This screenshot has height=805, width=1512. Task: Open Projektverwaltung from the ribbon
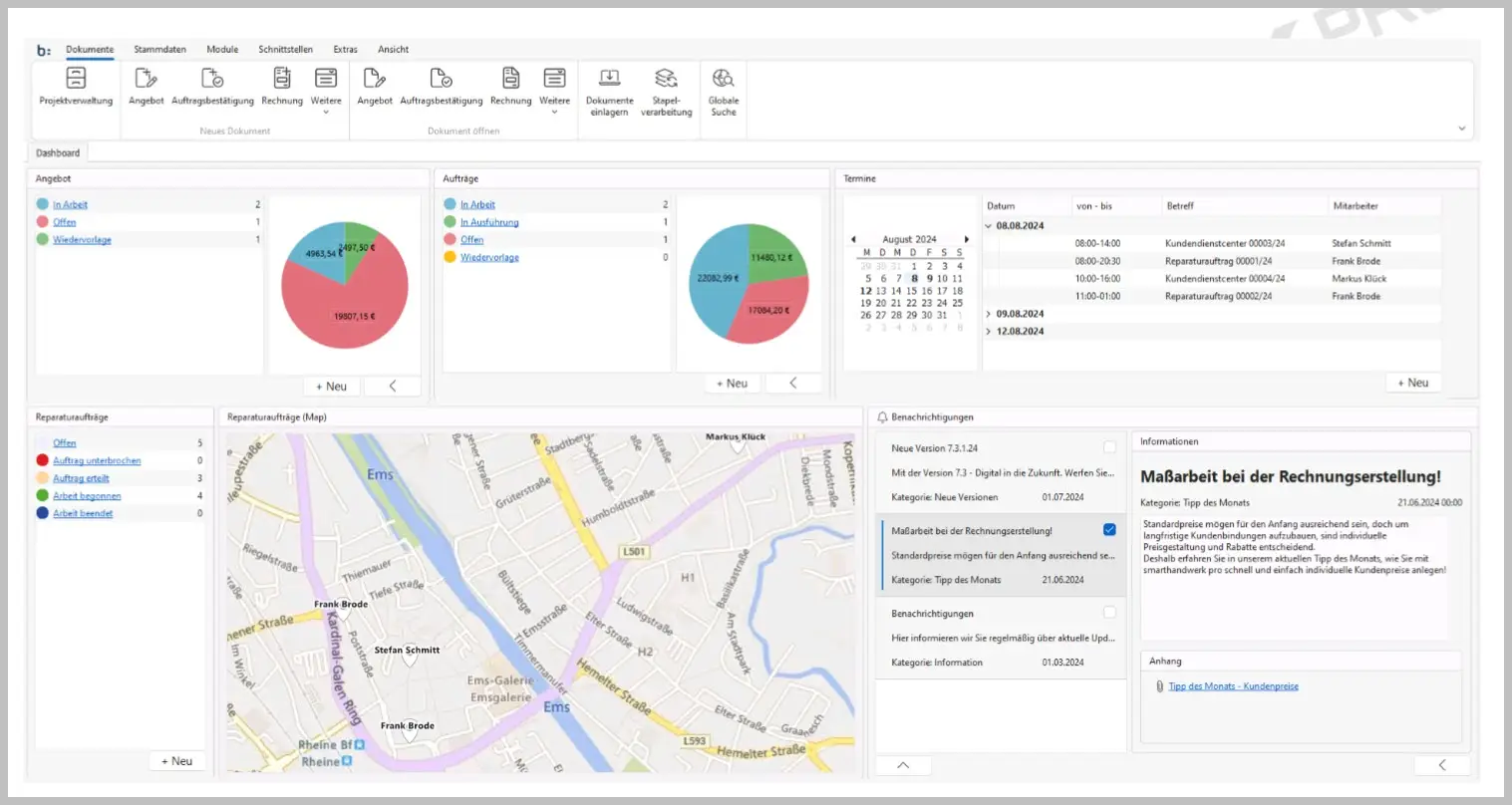(x=76, y=87)
